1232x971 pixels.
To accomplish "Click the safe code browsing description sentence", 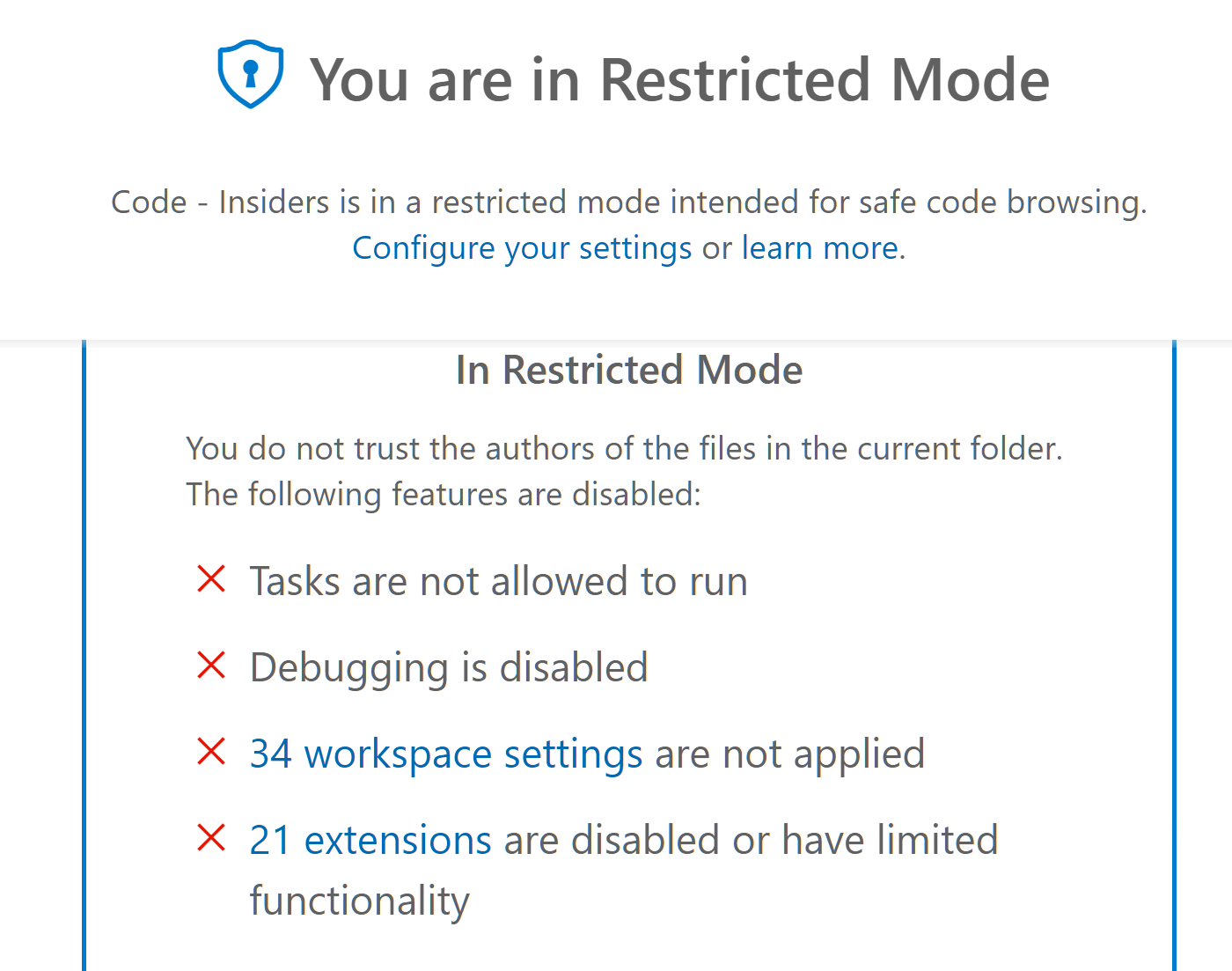I will coord(628,202).
